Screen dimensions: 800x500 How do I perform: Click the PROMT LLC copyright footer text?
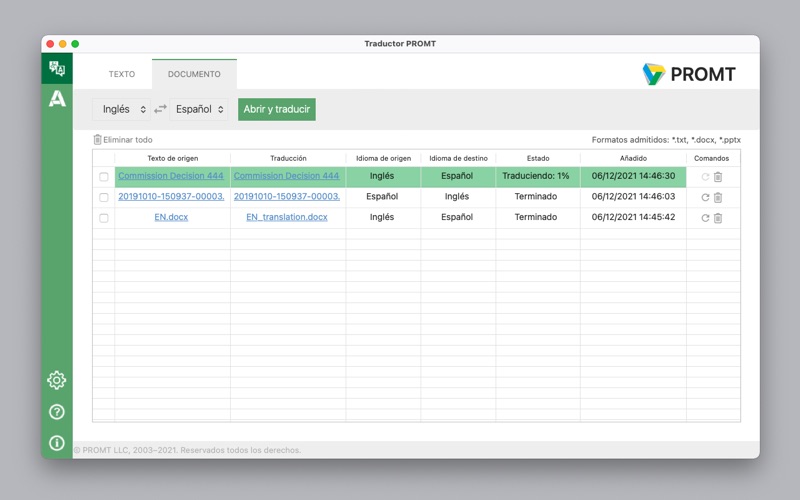pos(187,450)
